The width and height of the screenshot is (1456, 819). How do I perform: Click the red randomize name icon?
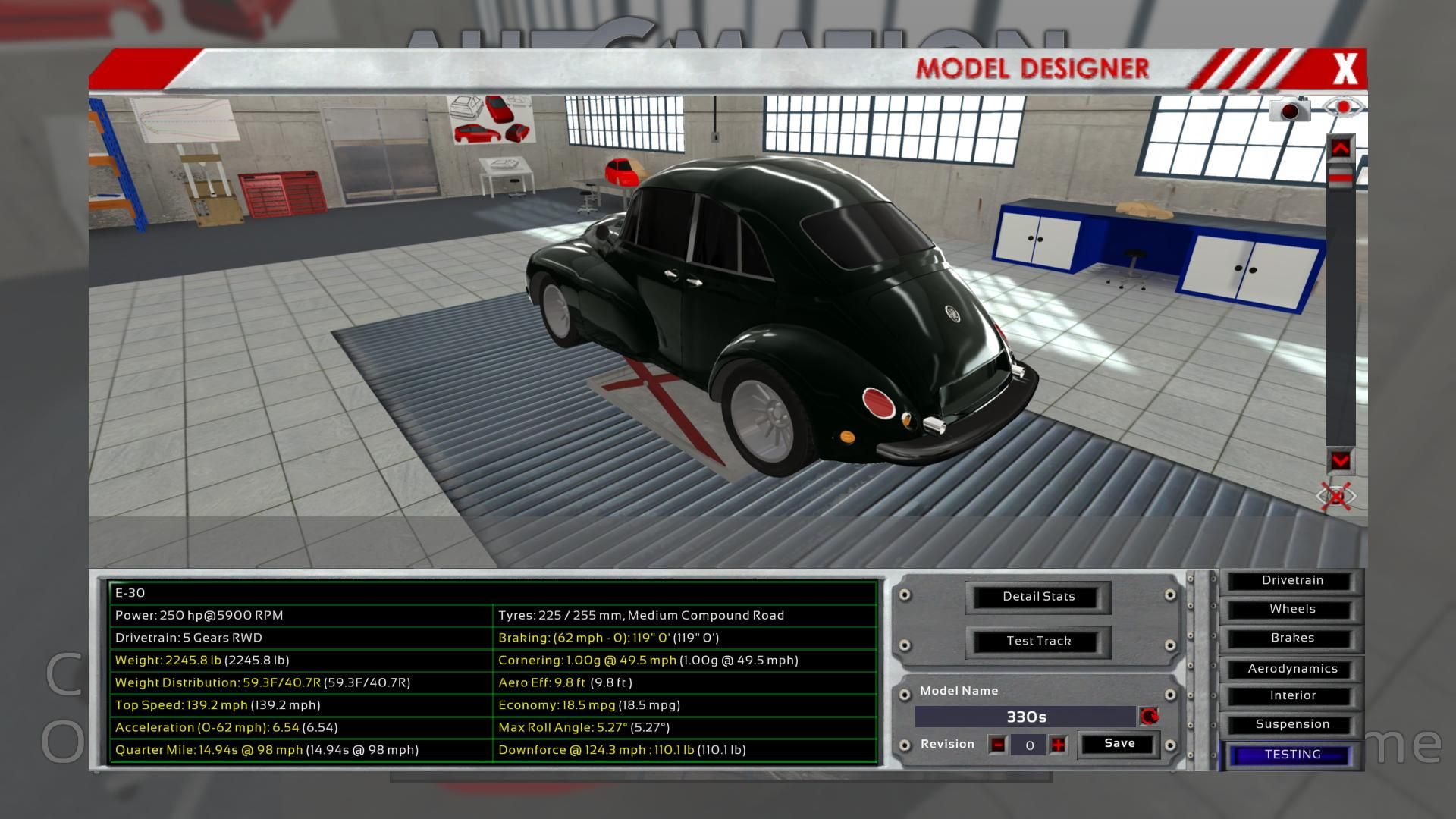(x=1149, y=717)
